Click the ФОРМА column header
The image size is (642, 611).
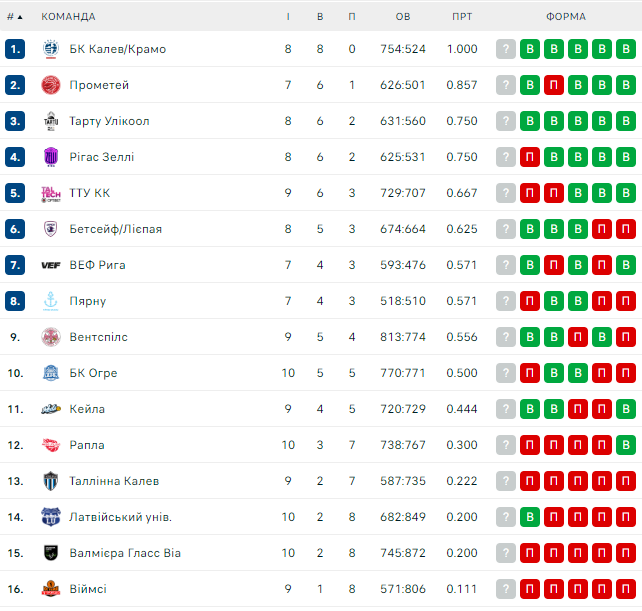point(566,17)
